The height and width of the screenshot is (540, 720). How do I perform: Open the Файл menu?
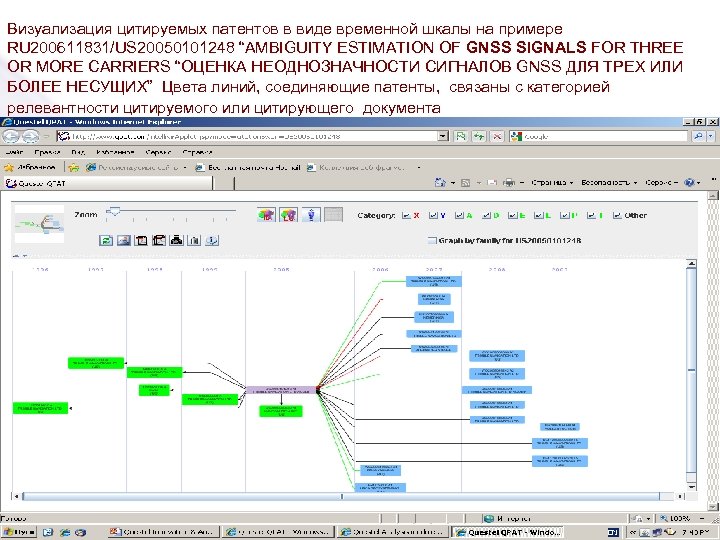[x=15, y=152]
